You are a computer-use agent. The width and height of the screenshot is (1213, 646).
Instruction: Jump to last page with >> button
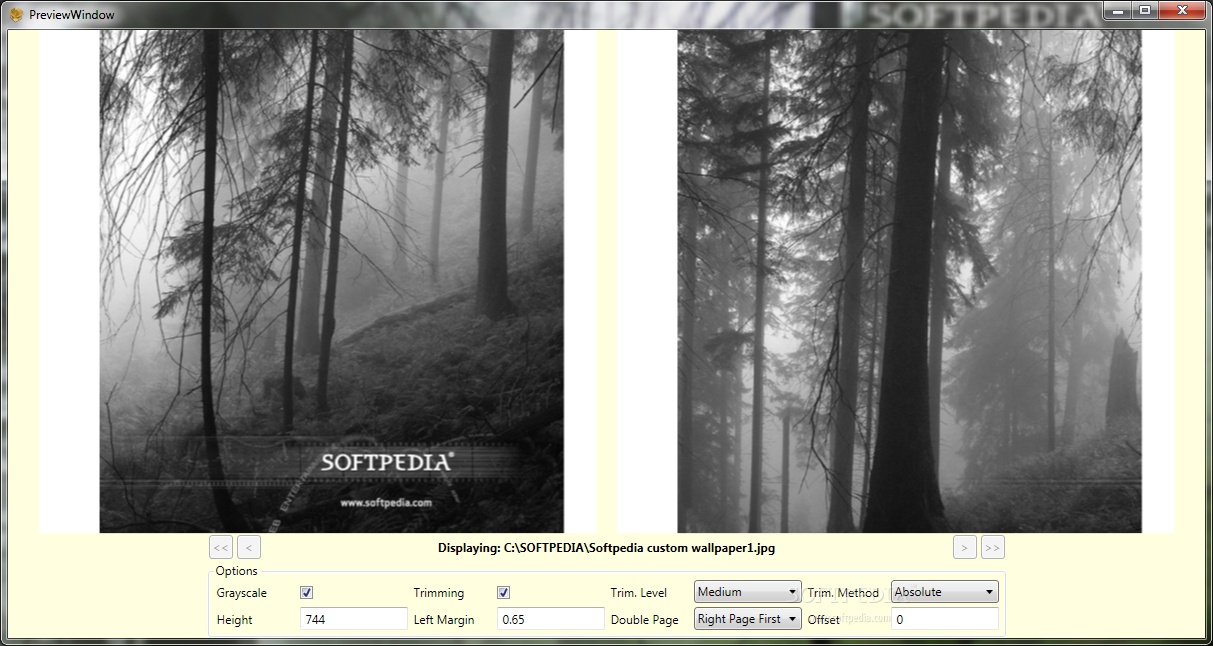(993, 547)
